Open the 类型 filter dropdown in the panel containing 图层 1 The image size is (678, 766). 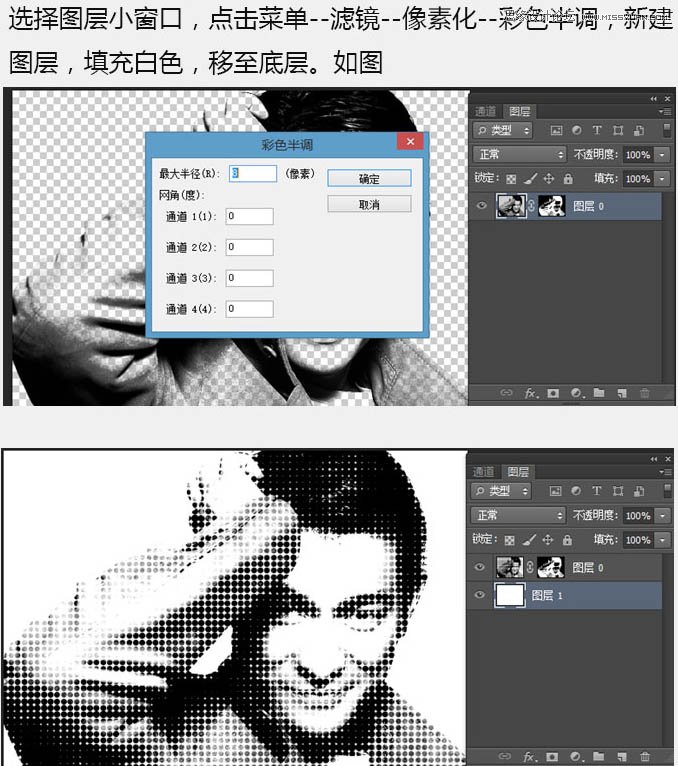pos(501,491)
